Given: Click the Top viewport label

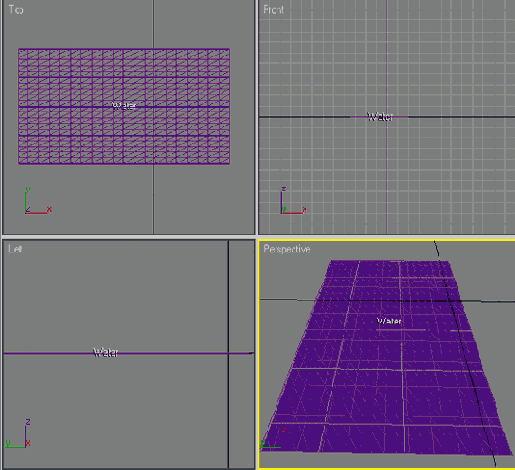Looking at the screenshot, I should [x=16, y=10].
